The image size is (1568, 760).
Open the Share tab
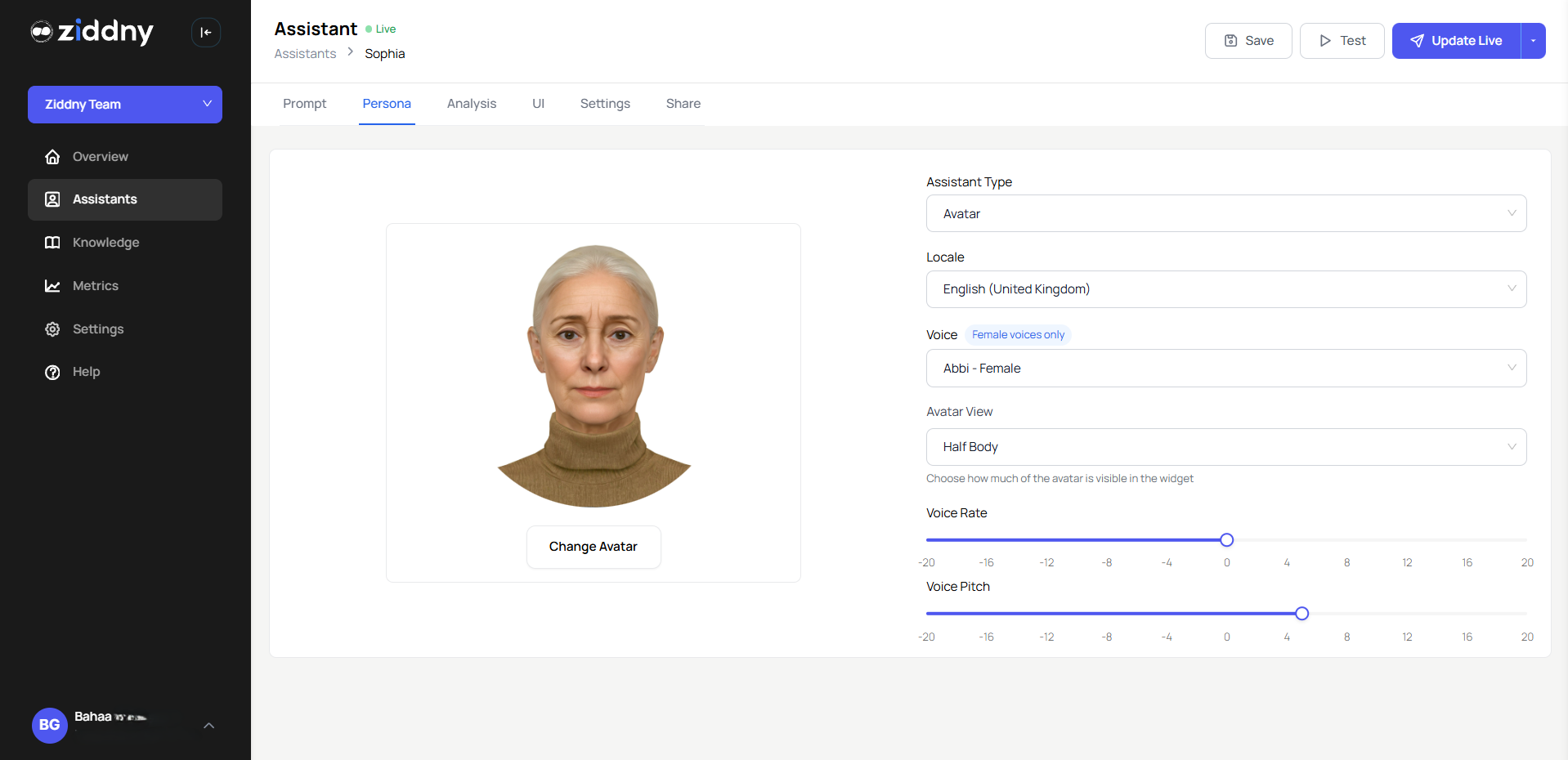click(x=683, y=104)
